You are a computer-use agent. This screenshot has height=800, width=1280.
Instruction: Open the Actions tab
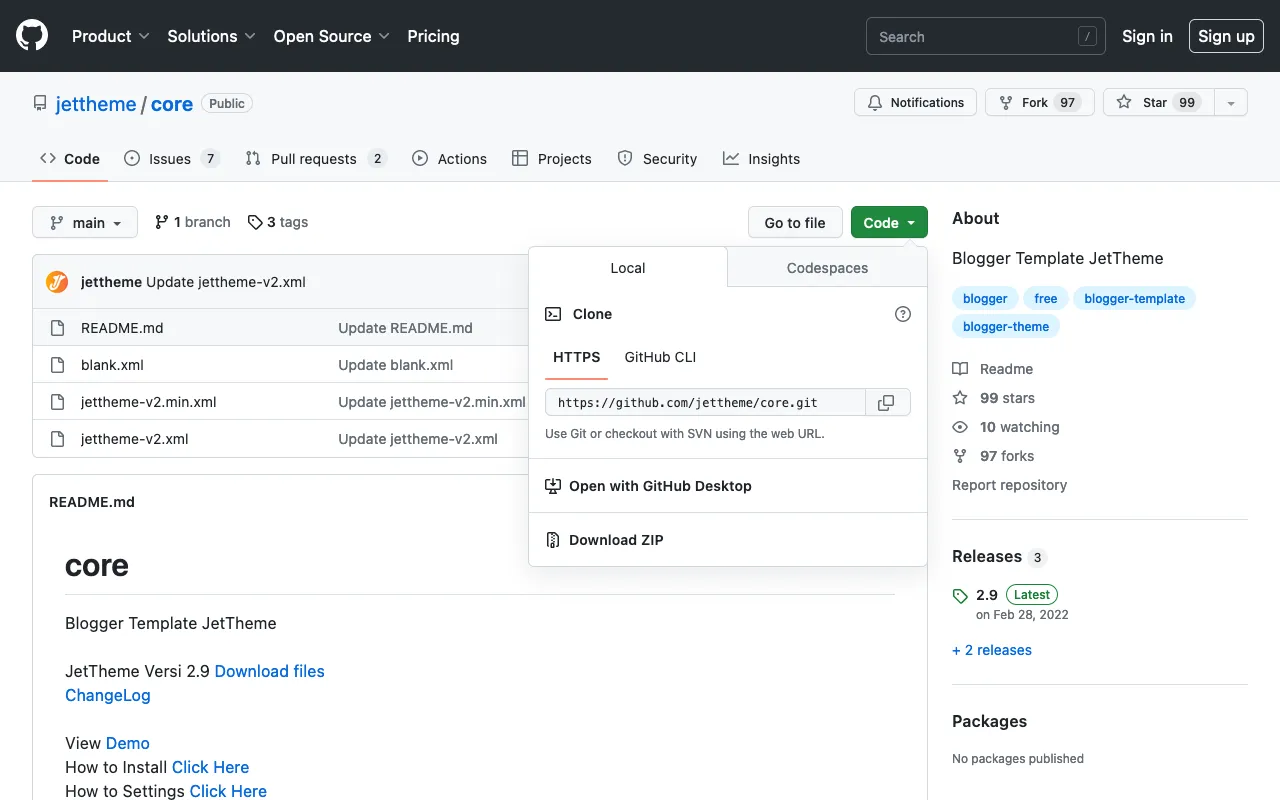click(x=449, y=159)
